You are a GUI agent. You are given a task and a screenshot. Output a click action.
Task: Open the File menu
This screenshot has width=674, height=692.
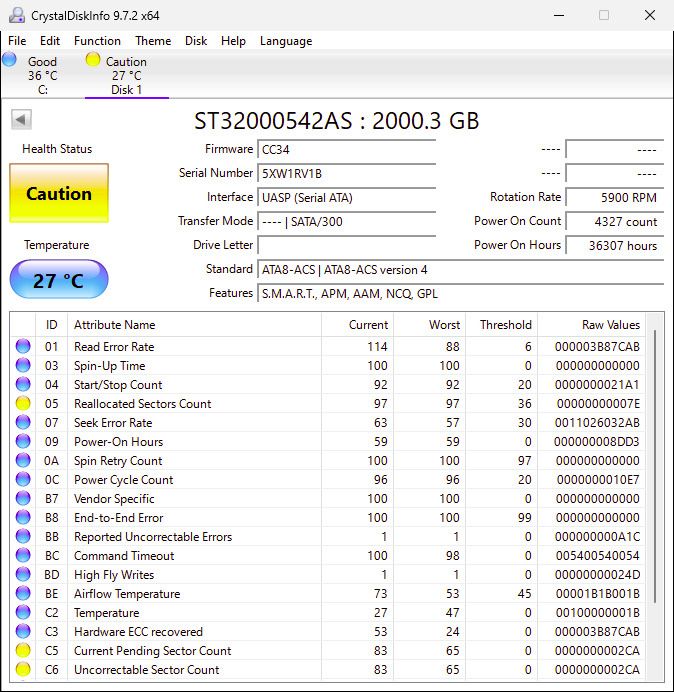coord(17,41)
